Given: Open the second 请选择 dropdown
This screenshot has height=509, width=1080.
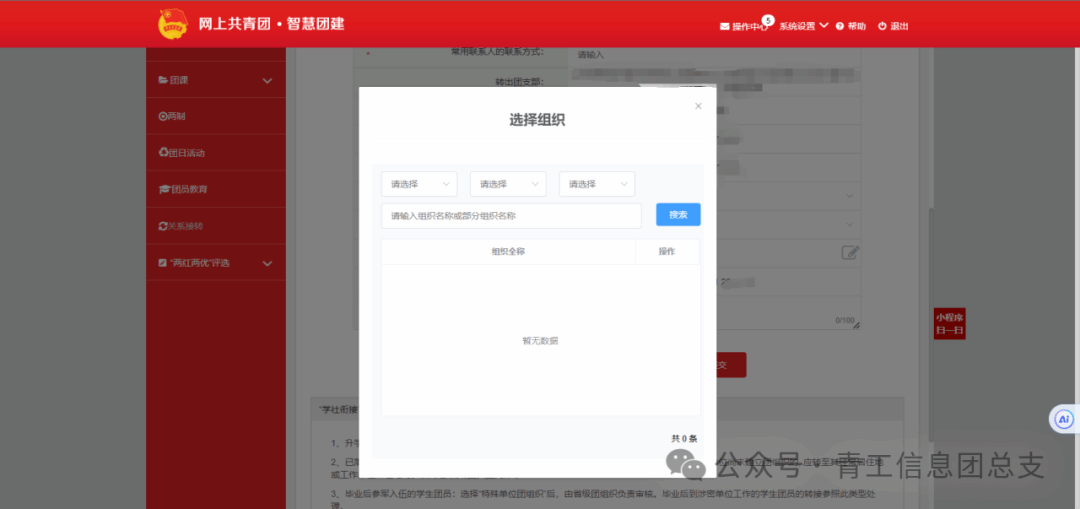Looking at the screenshot, I should 508,184.
